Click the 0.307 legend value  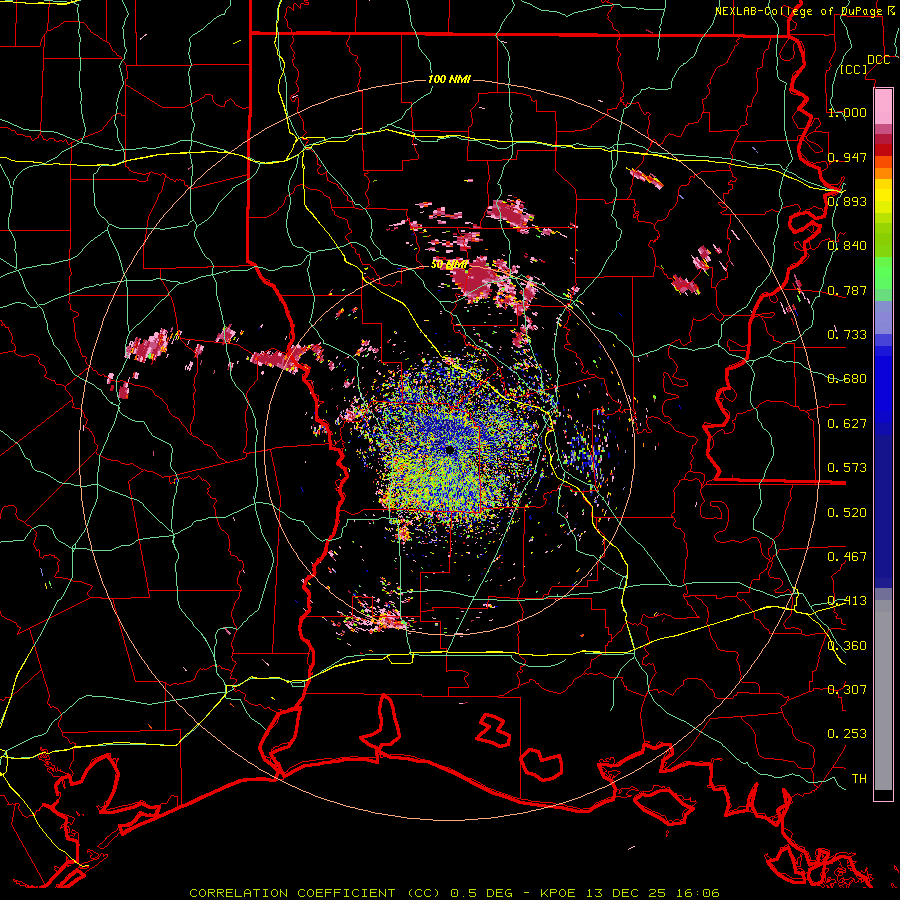847,689
